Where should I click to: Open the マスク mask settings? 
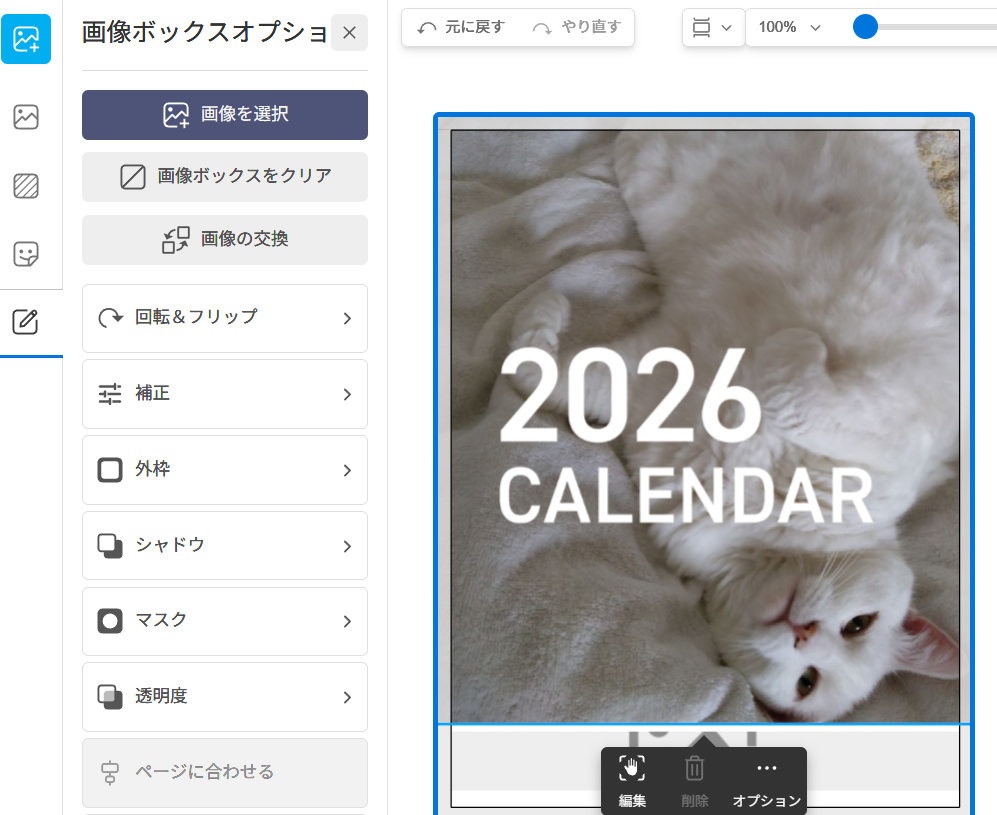pyautogui.click(x=225, y=621)
